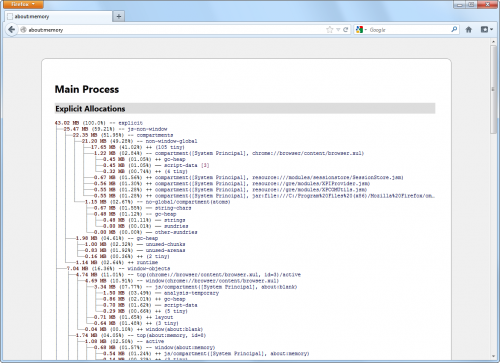500x363 pixels.
Task: Click the Main Process heading
Action: point(87,89)
